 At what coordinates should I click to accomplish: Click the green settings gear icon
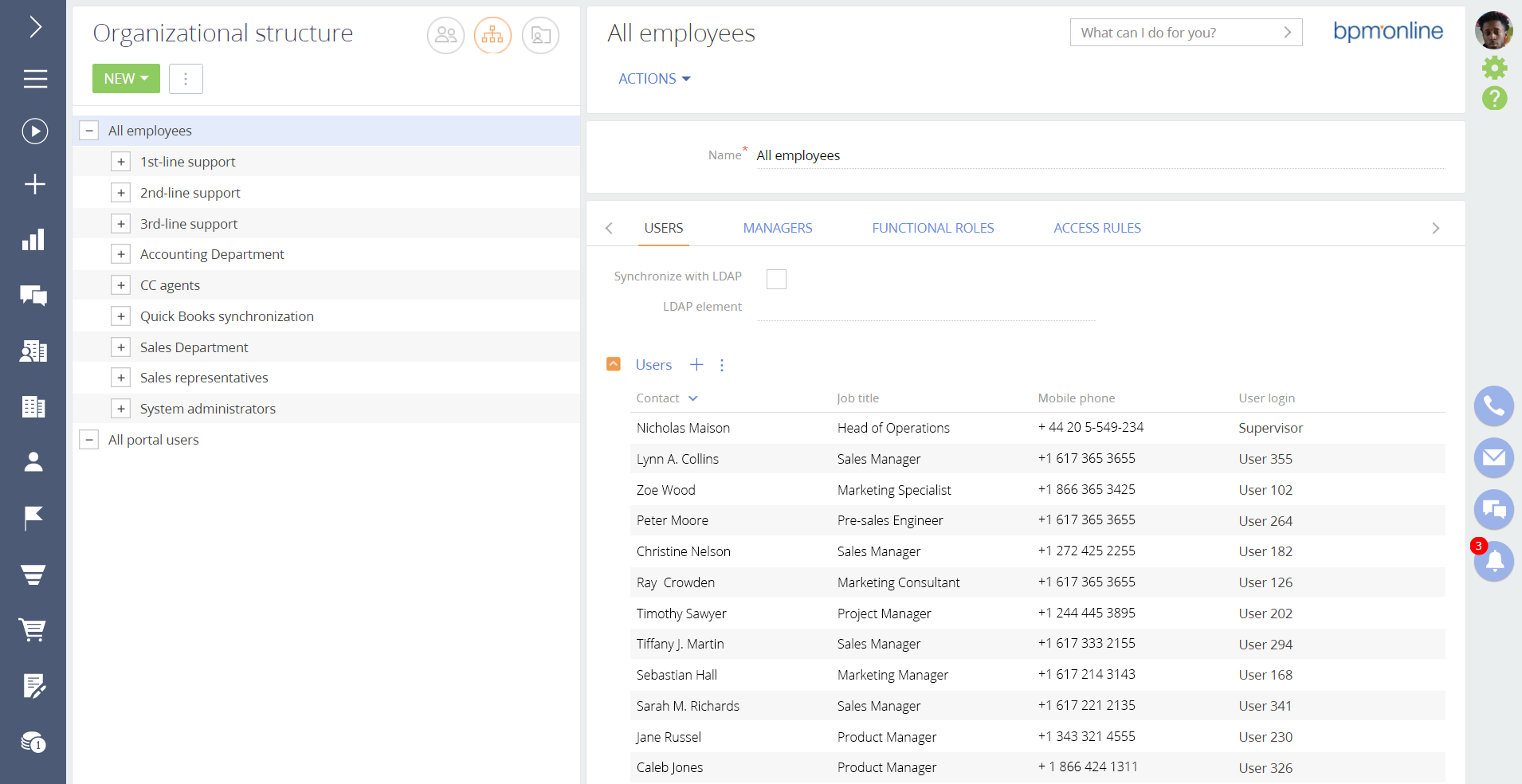pyautogui.click(x=1494, y=68)
